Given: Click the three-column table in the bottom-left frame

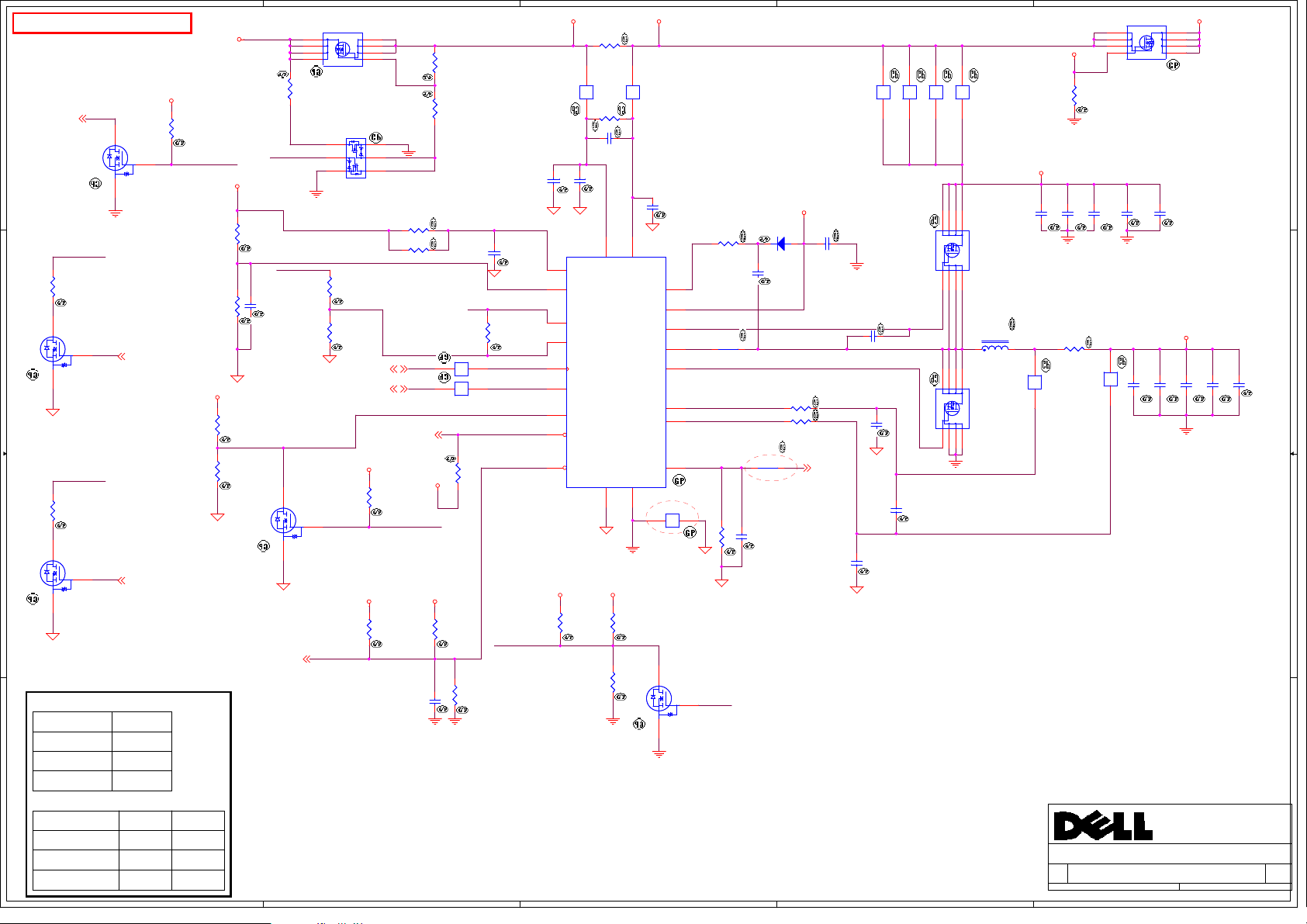Looking at the screenshot, I should point(129,850).
